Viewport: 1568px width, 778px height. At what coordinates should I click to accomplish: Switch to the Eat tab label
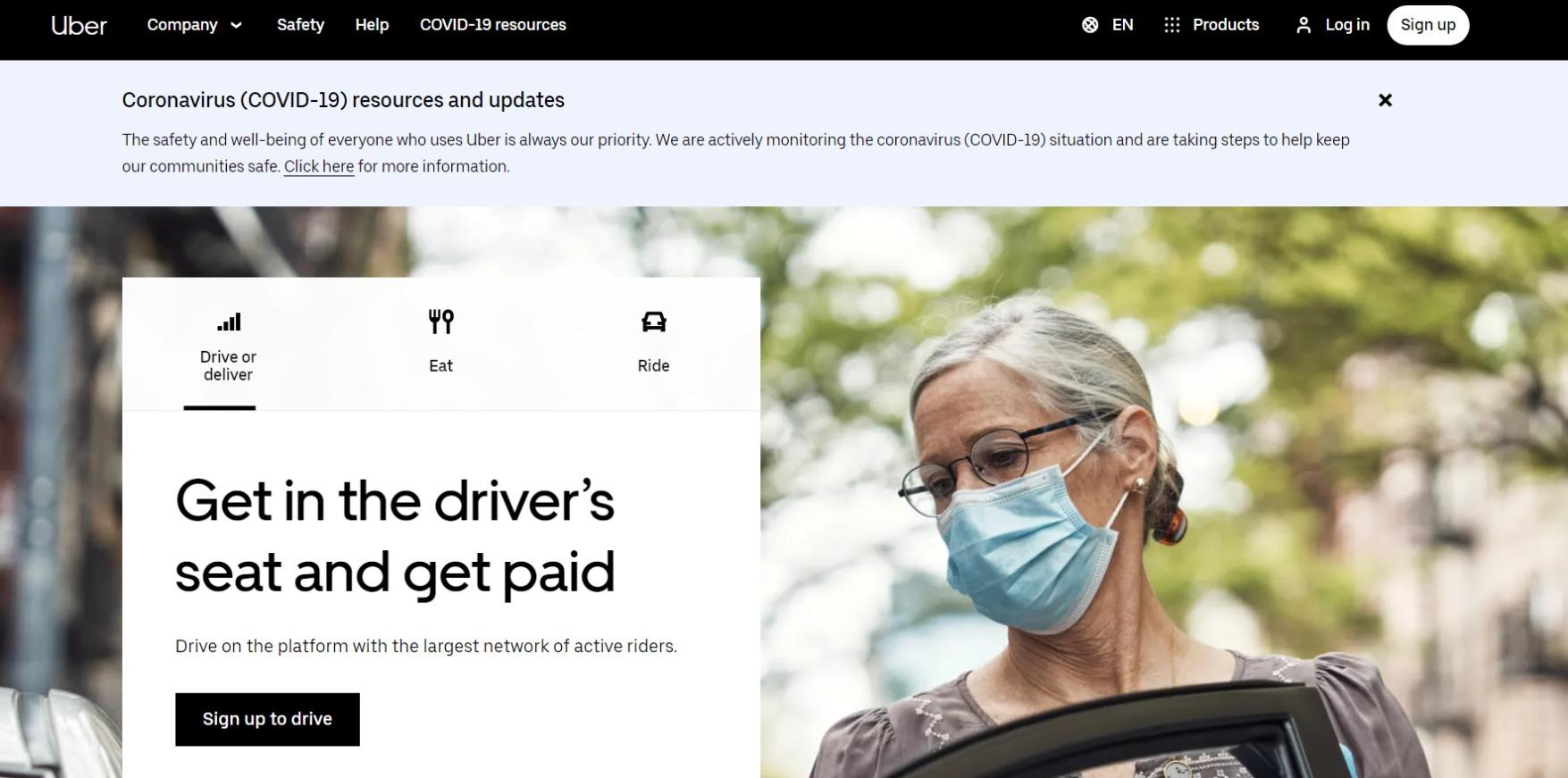pos(441,366)
